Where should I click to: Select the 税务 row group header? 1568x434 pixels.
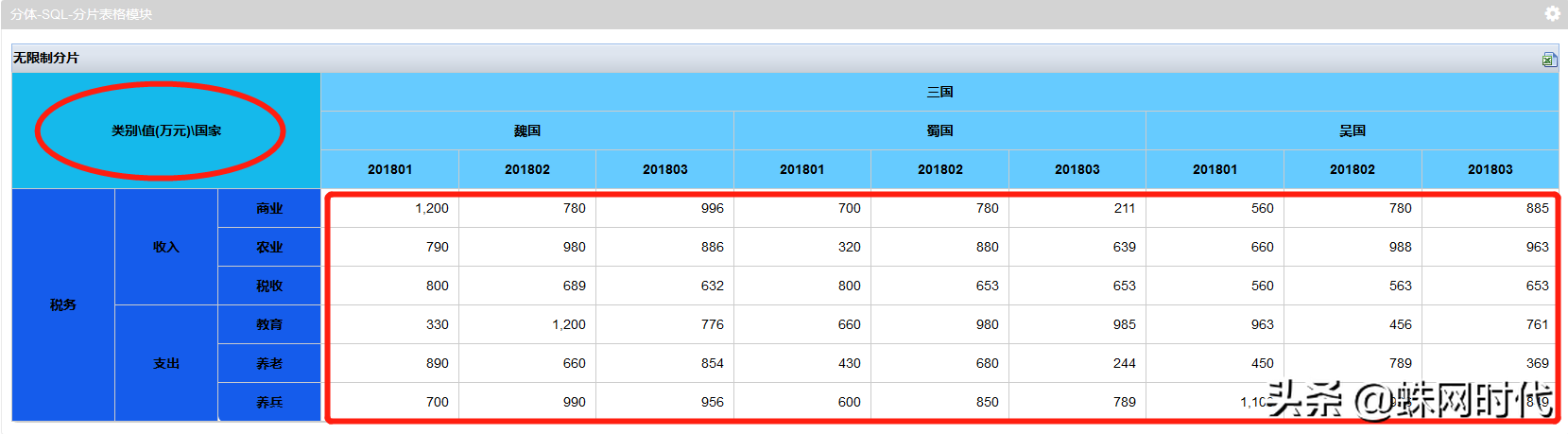tap(63, 304)
